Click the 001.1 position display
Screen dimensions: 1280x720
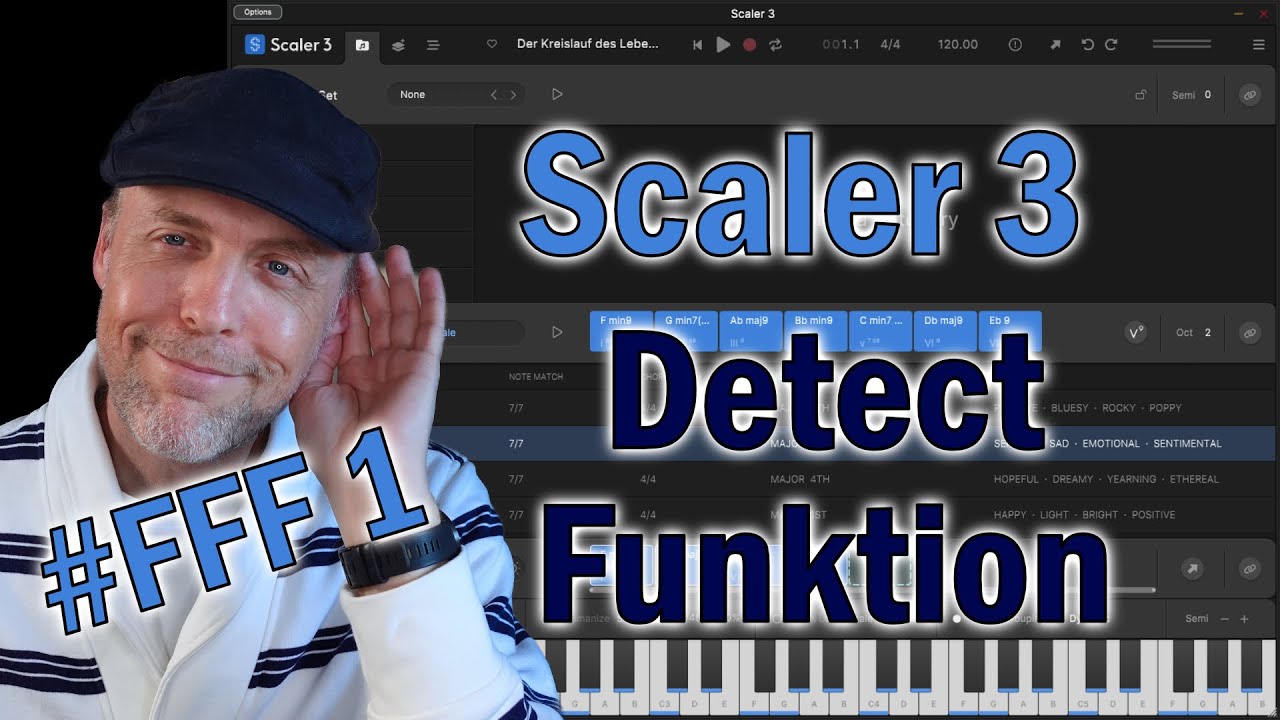pyautogui.click(x=841, y=45)
